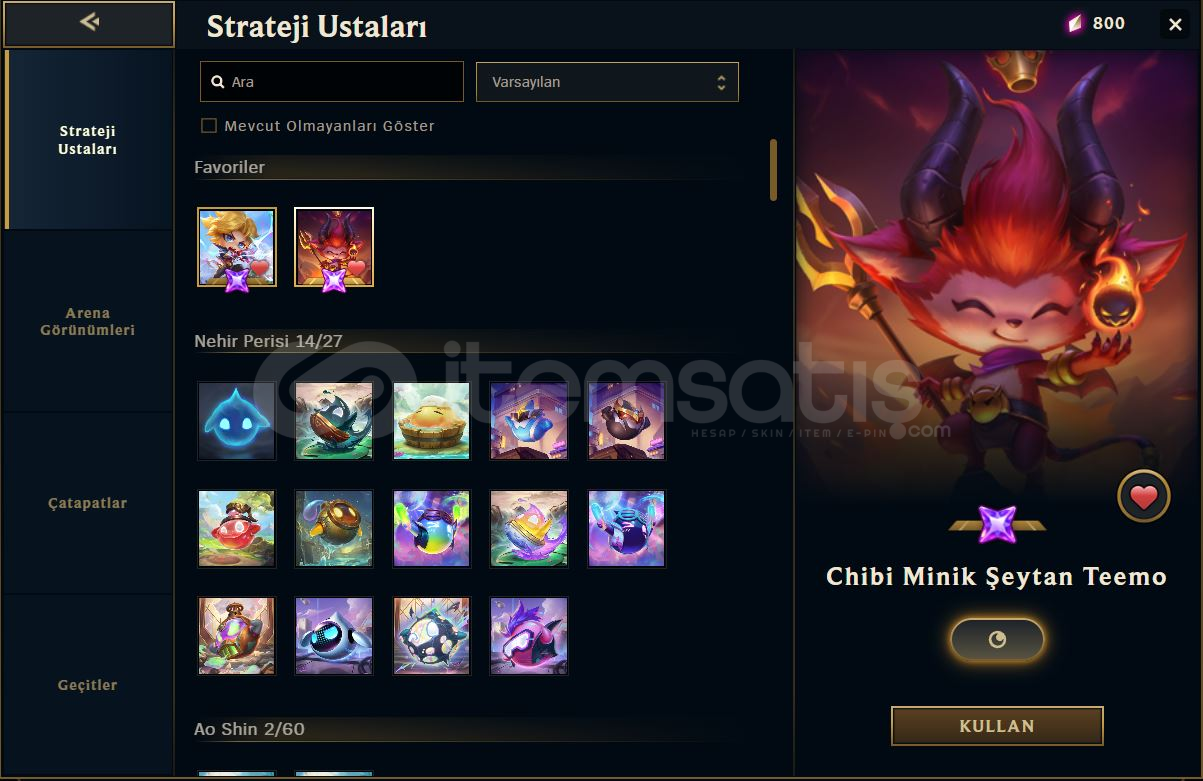The height and width of the screenshot is (781, 1203).
Task: Click the vertical scrollbar of the list
Action: click(773, 170)
